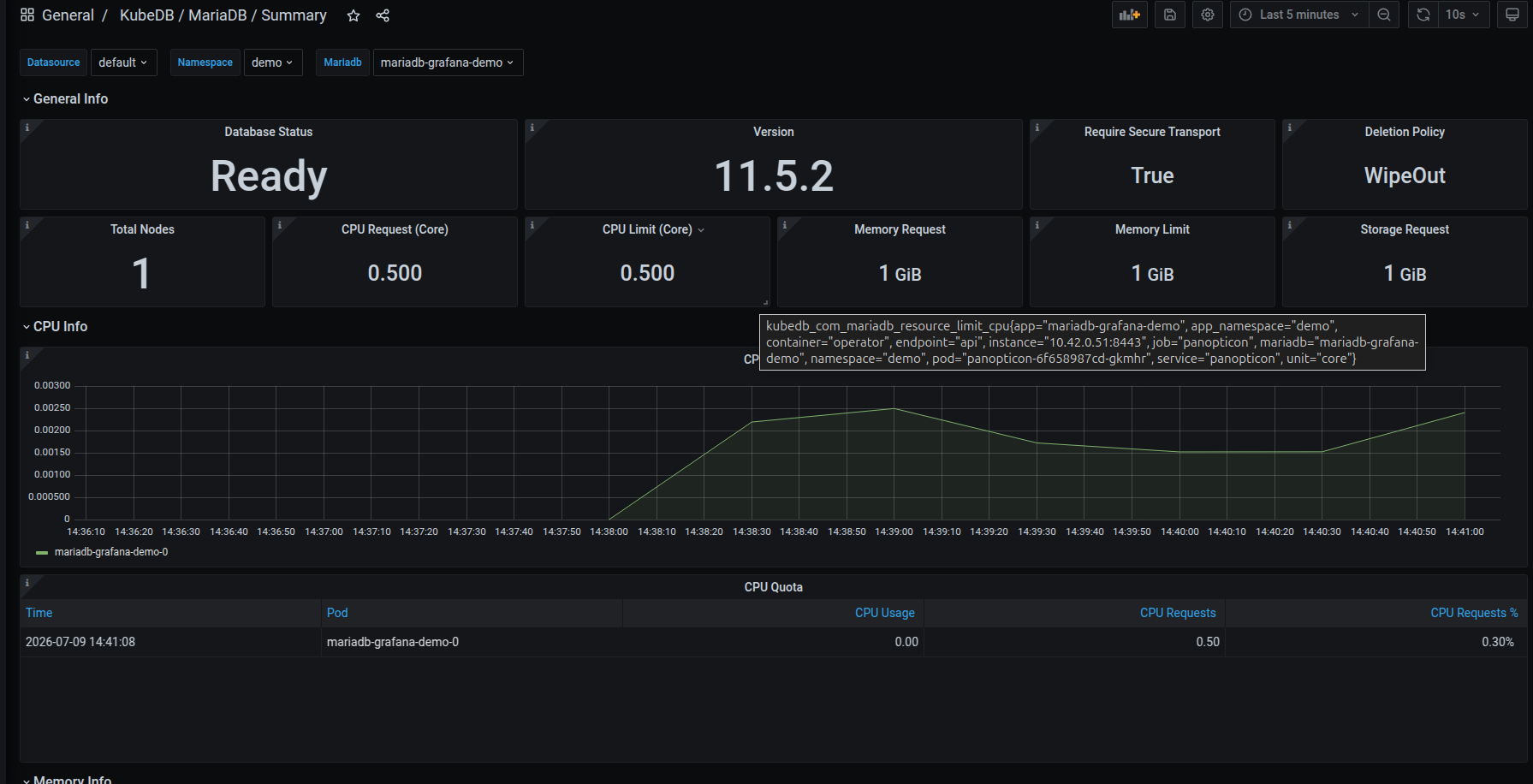Click the CPU Quota panel title
This screenshot has width=1533, height=784.
pyautogui.click(x=774, y=587)
